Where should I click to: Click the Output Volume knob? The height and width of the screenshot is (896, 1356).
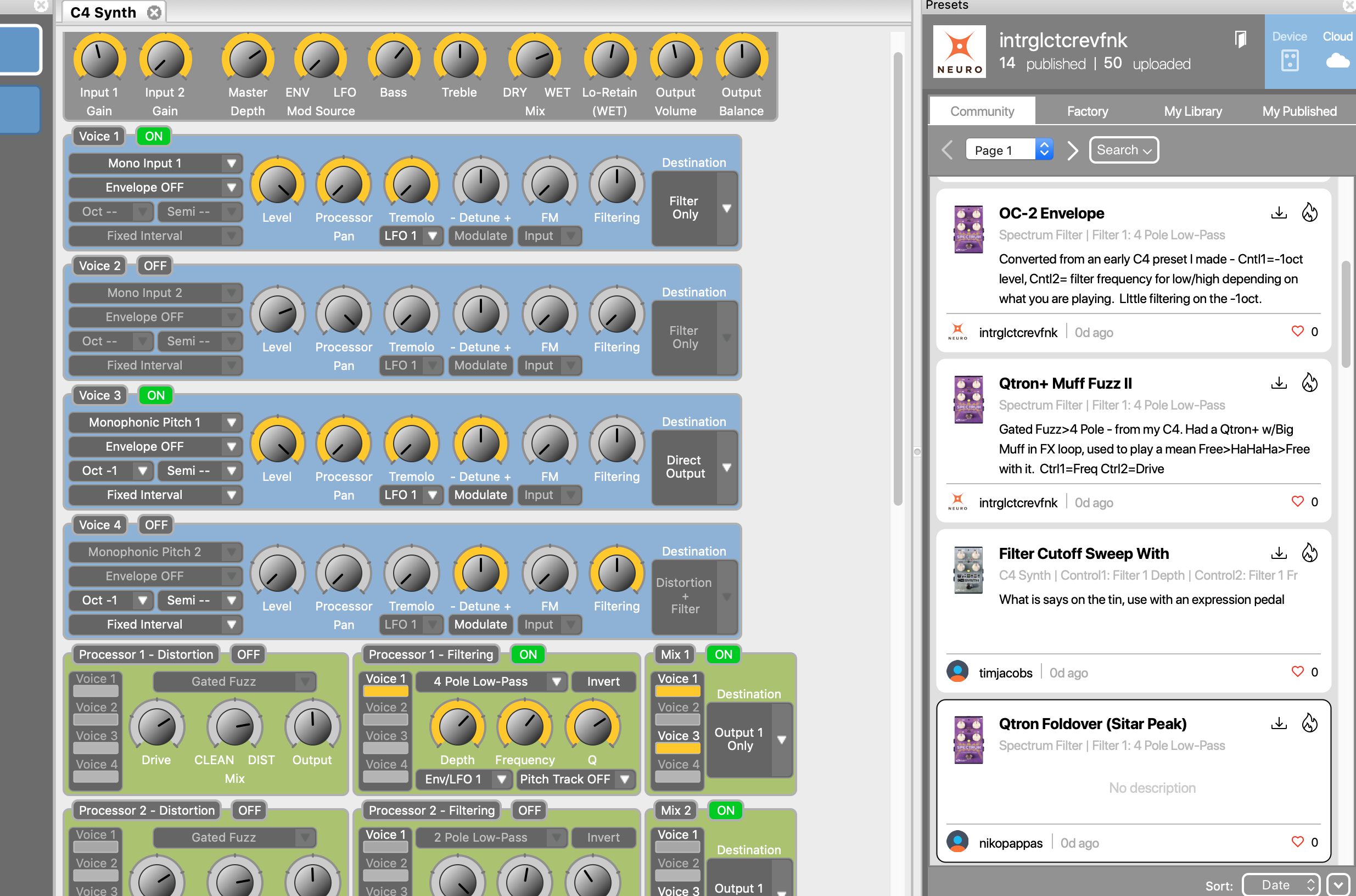675,59
